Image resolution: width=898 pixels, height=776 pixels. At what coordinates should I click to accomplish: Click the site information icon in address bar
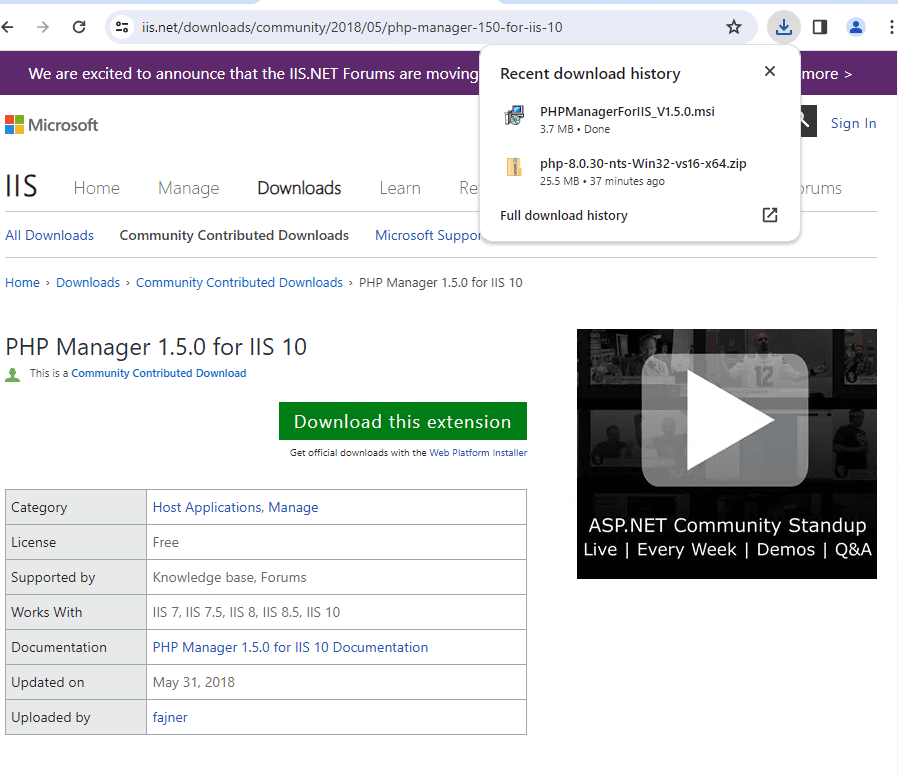click(x=122, y=27)
